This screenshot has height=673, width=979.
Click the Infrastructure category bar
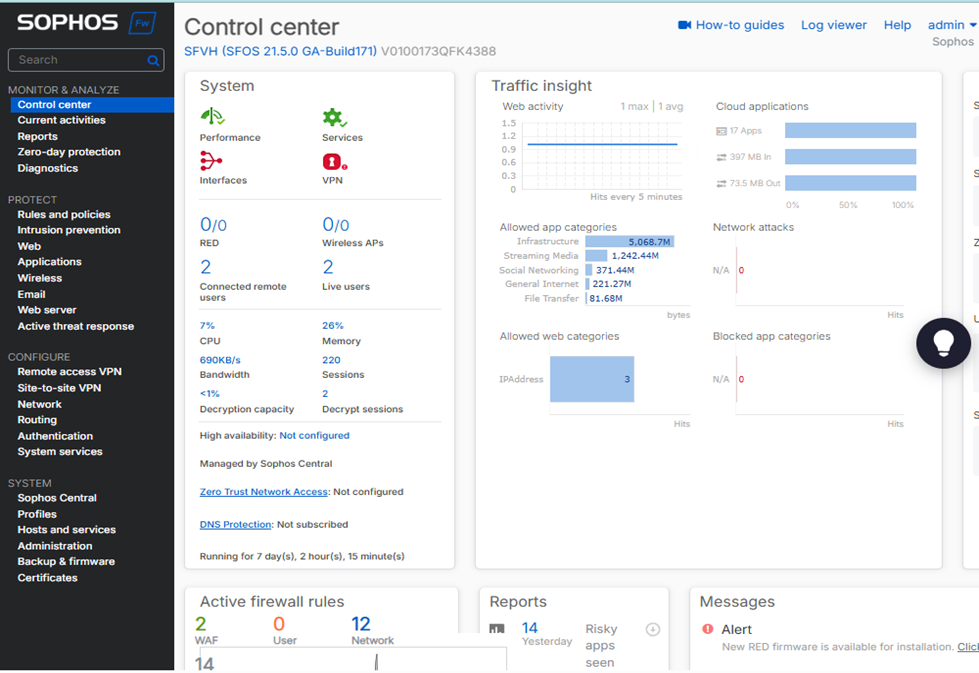point(629,242)
